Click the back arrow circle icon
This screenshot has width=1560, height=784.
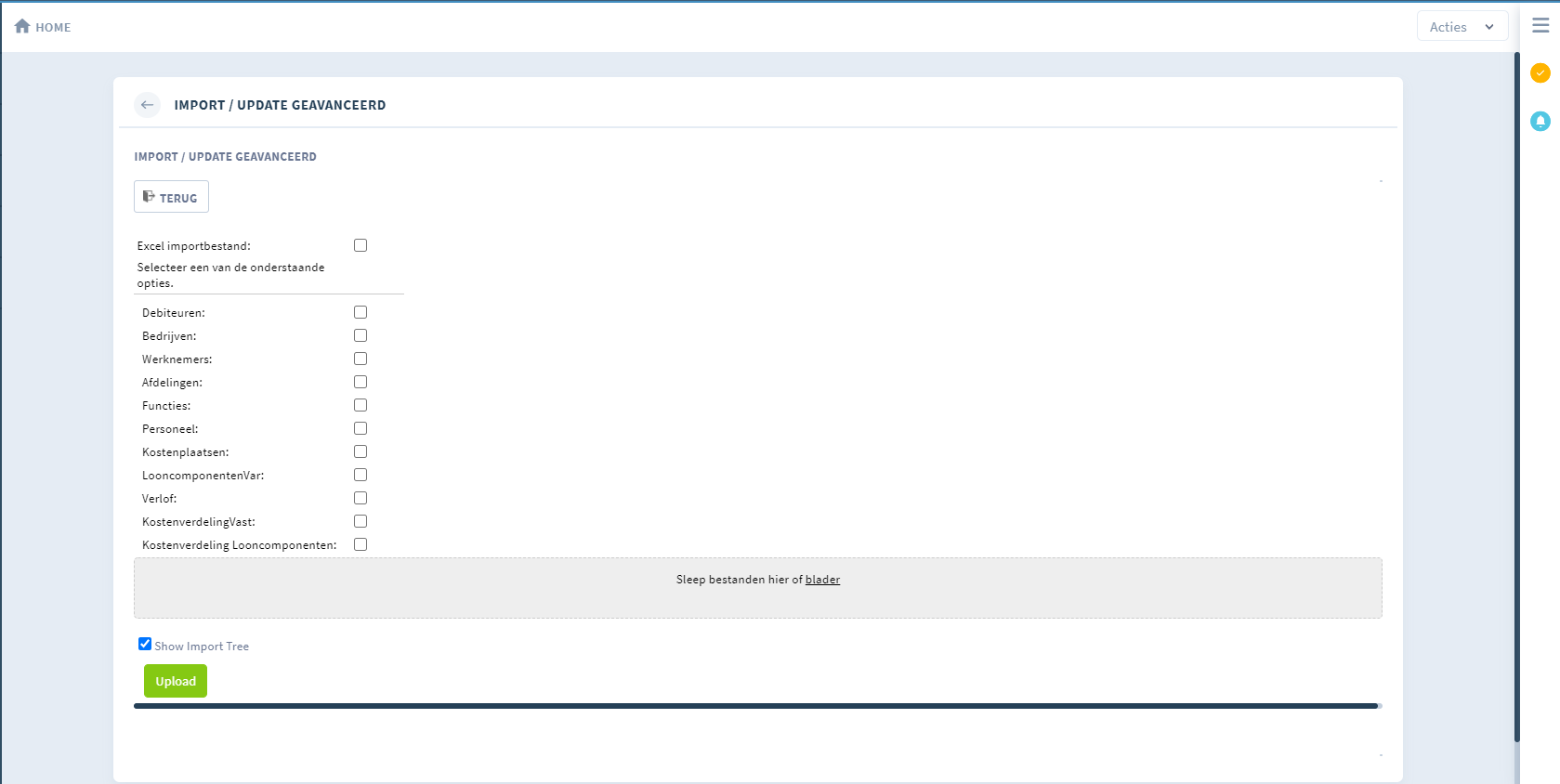coord(147,105)
